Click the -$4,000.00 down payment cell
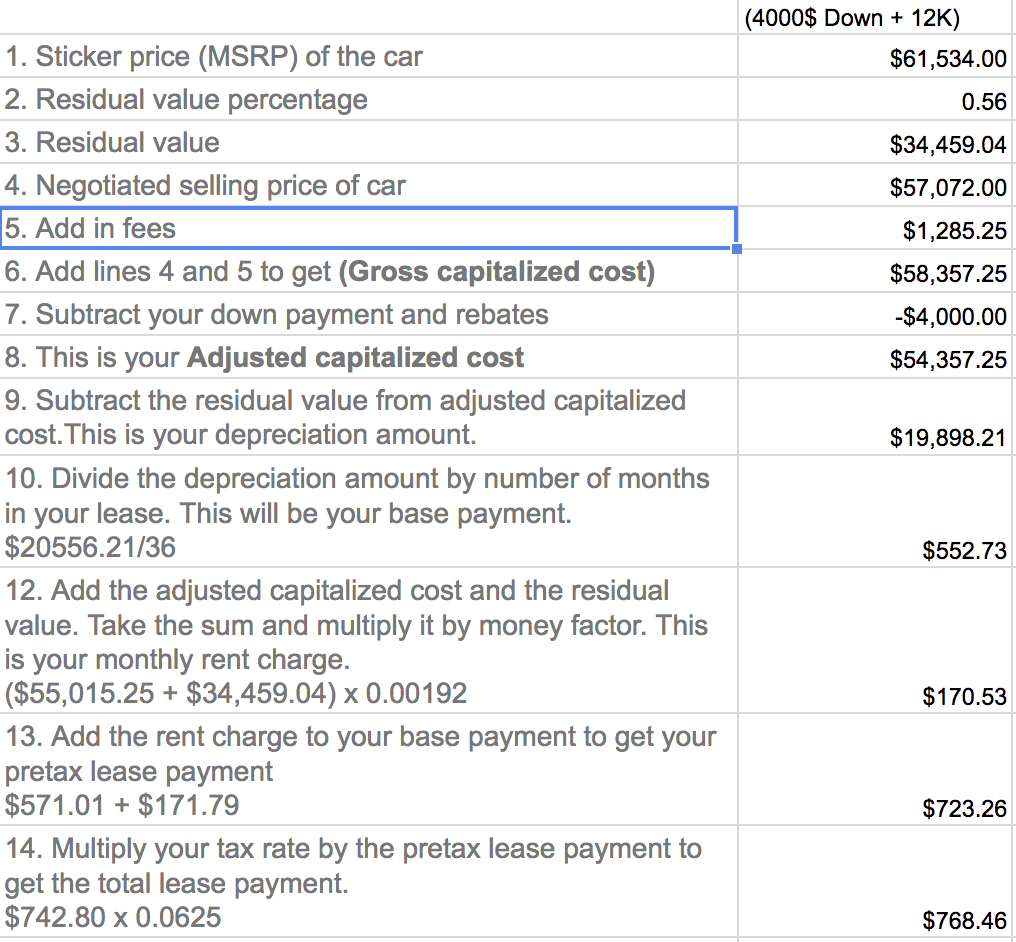Image resolution: width=1016 pixels, height=942 pixels. (874, 314)
